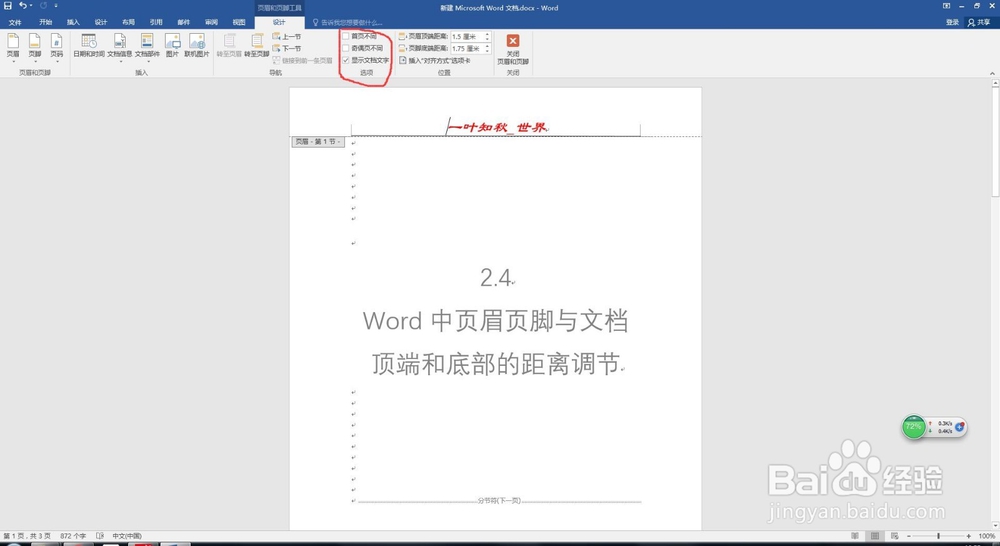This screenshot has width=1000, height=546.
Task: Open the 文档部件 quick parts button
Action: click(x=147, y=46)
